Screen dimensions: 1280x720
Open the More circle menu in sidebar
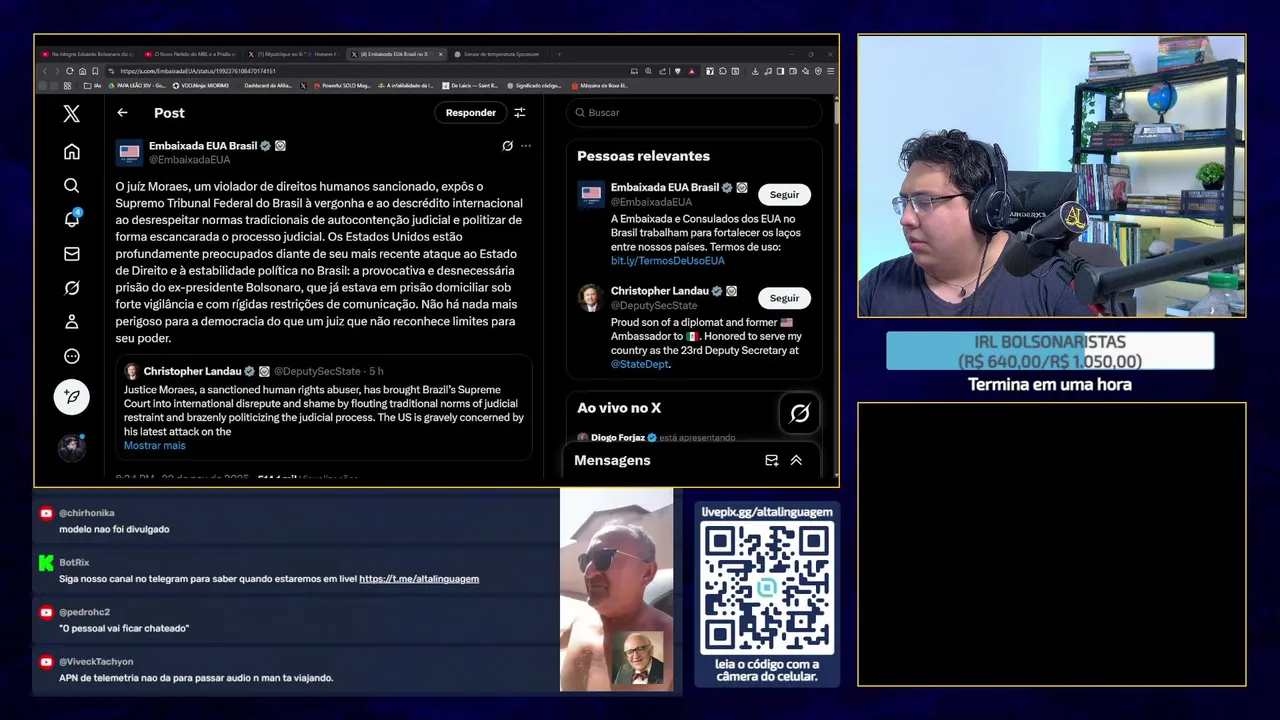(72, 356)
